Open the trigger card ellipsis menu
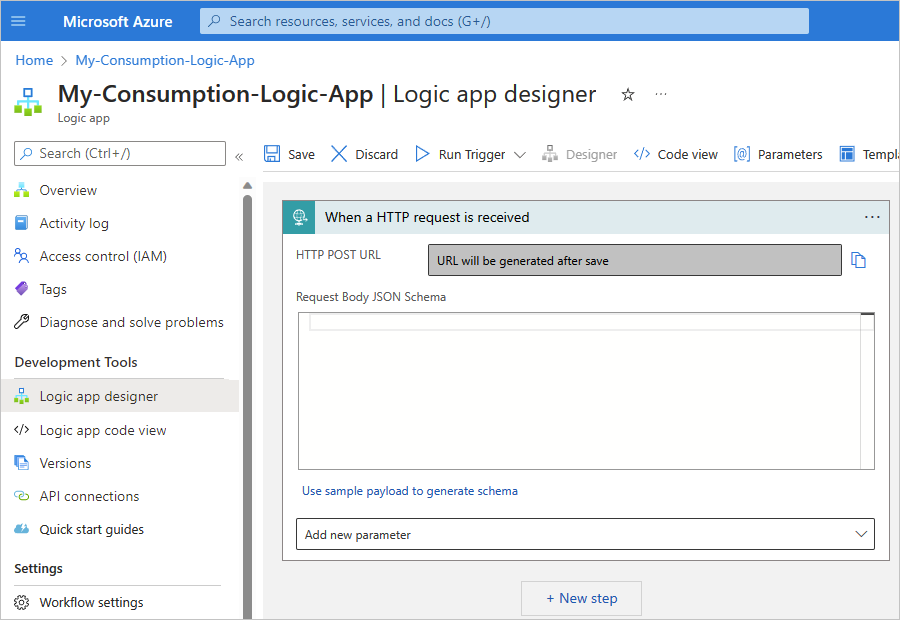Screen dimensions: 900x620 (872, 217)
